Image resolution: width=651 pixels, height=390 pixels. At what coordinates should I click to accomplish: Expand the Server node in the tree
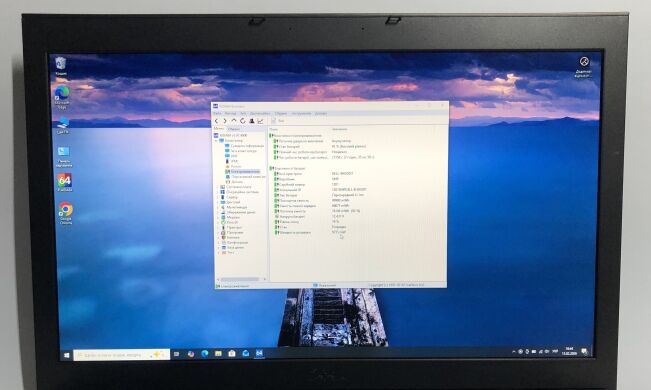click(218, 197)
